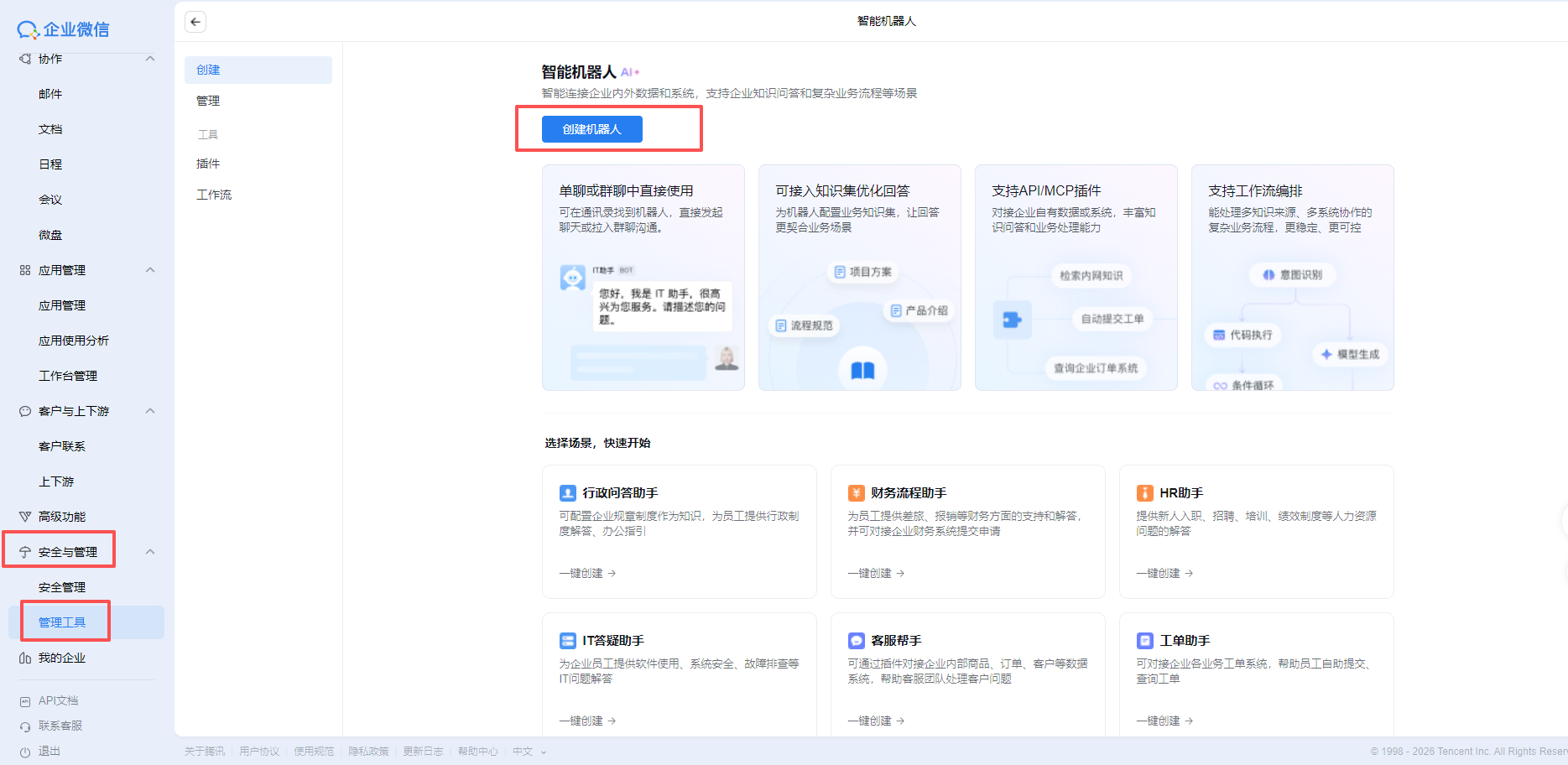Screen dimensions: 1568x765
Task: Click the 创建机器人 button
Action: tap(591, 129)
